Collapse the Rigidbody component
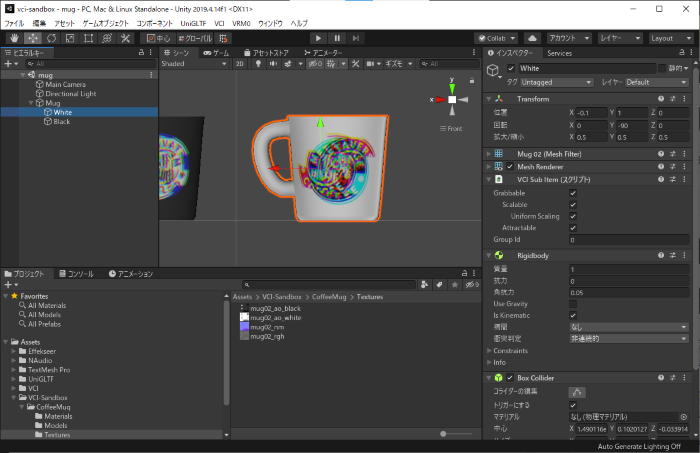 (x=488, y=256)
